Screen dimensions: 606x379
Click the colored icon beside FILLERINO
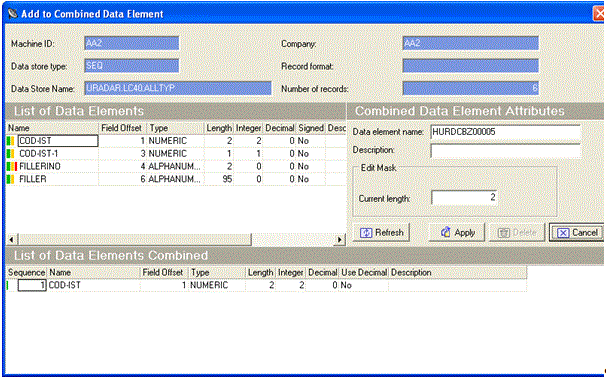12,166
